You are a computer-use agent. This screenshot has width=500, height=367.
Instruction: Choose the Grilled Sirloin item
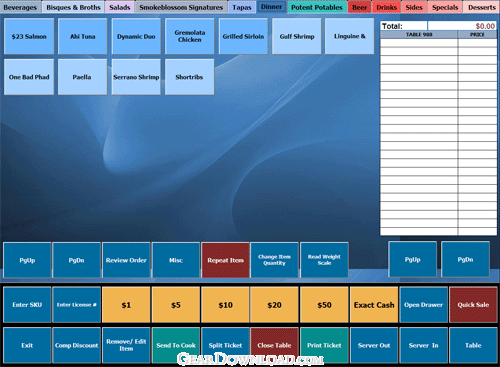243,36
